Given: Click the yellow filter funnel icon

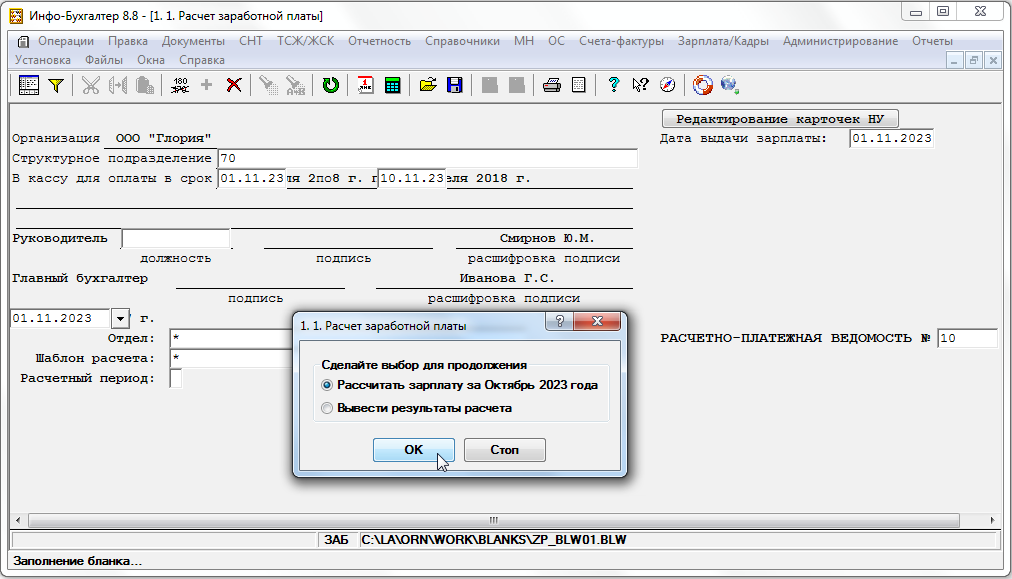Looking at the screenshot, I should (x=56, y=85).
